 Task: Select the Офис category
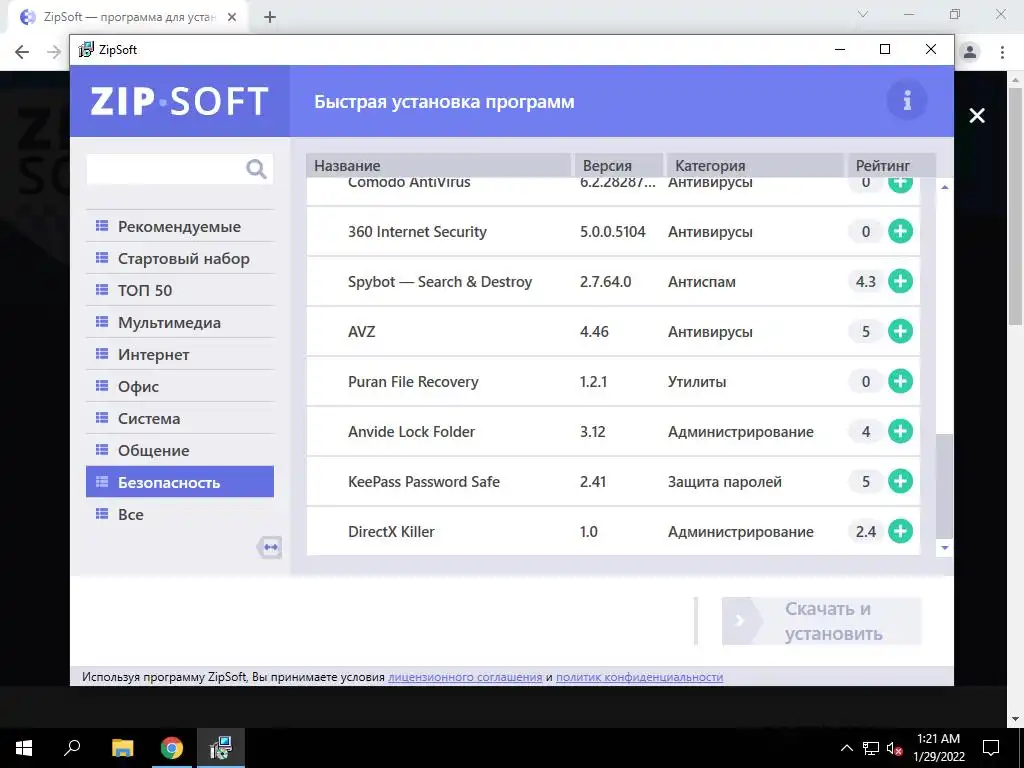[x=180, y=387]
